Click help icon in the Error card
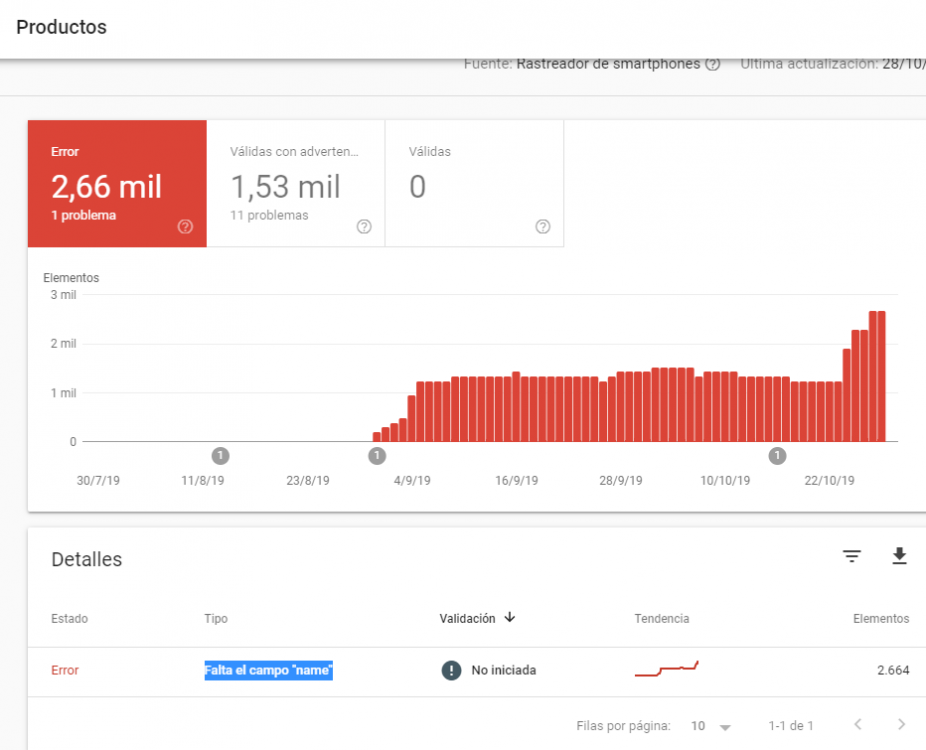Viewport: 926px width, 750px height. coord(185,227)
